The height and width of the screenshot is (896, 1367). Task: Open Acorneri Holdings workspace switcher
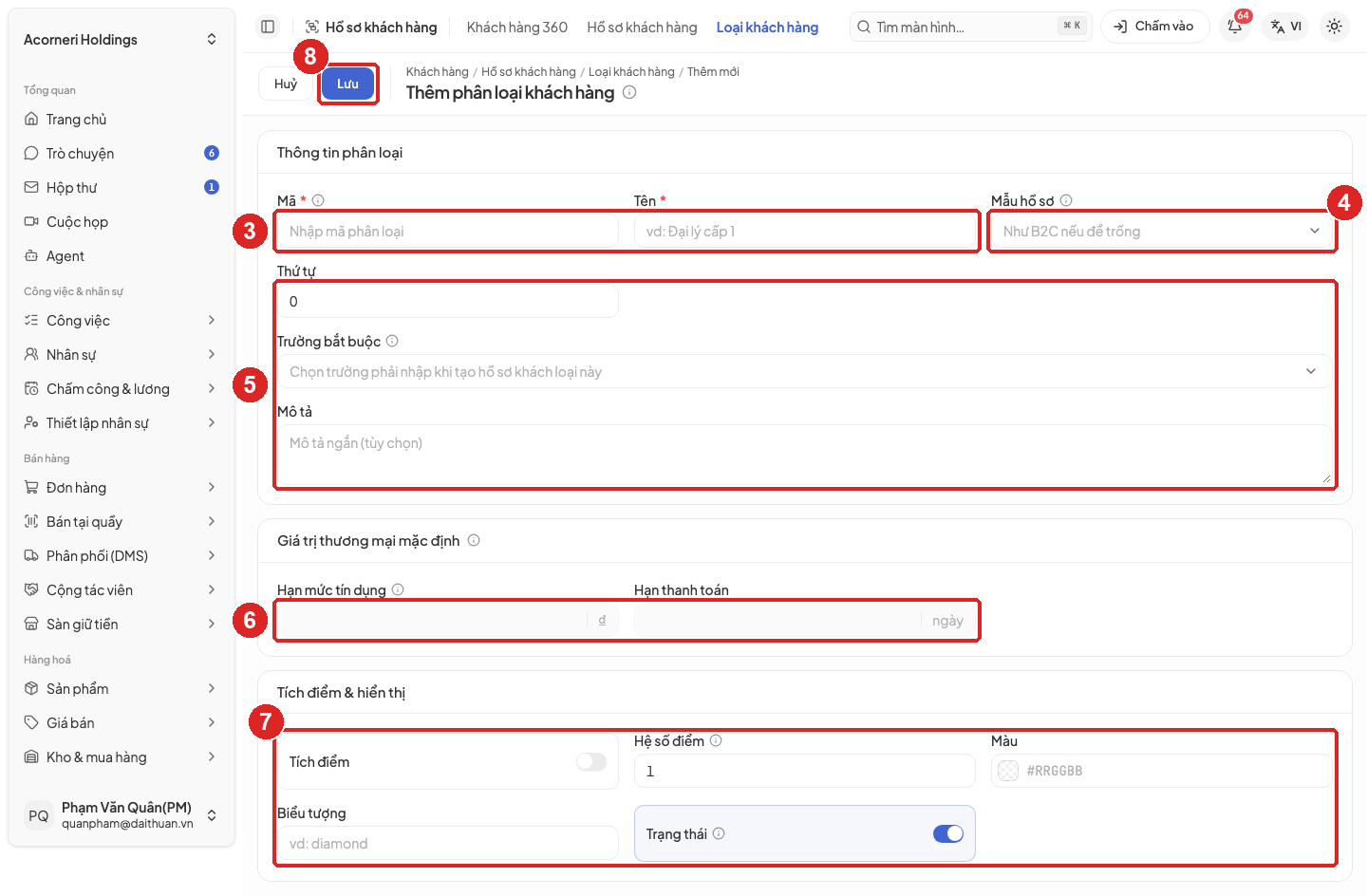pos(122,39)
